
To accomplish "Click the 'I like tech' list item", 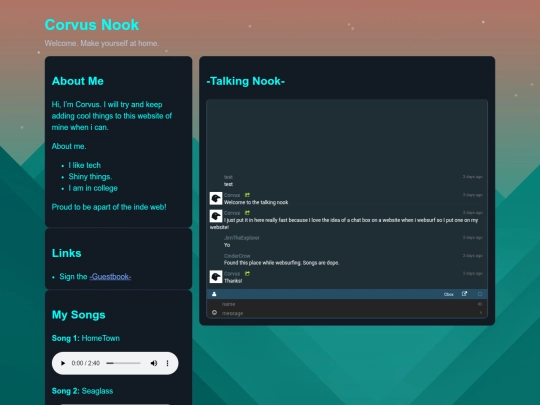I will [x=85, y=165].
